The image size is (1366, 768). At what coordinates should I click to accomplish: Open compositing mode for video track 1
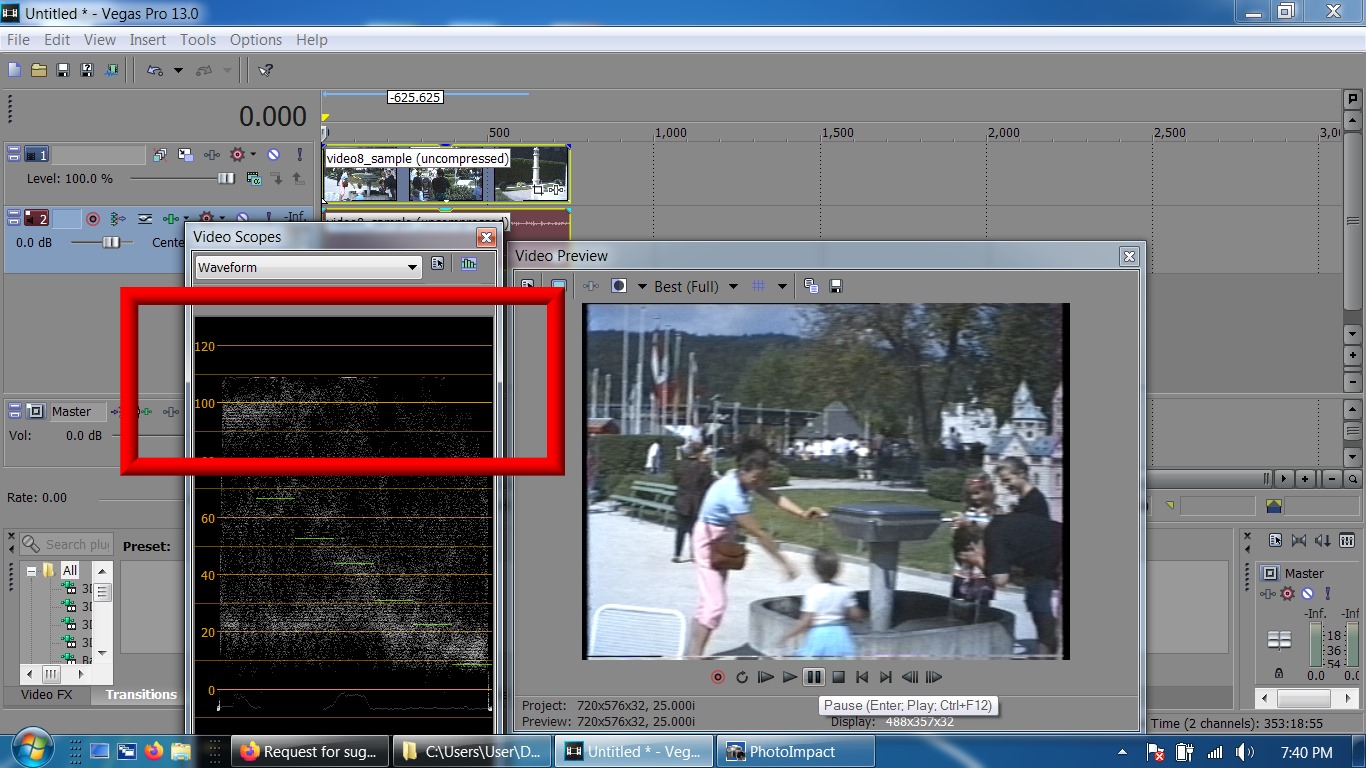(x=254, y=179)
